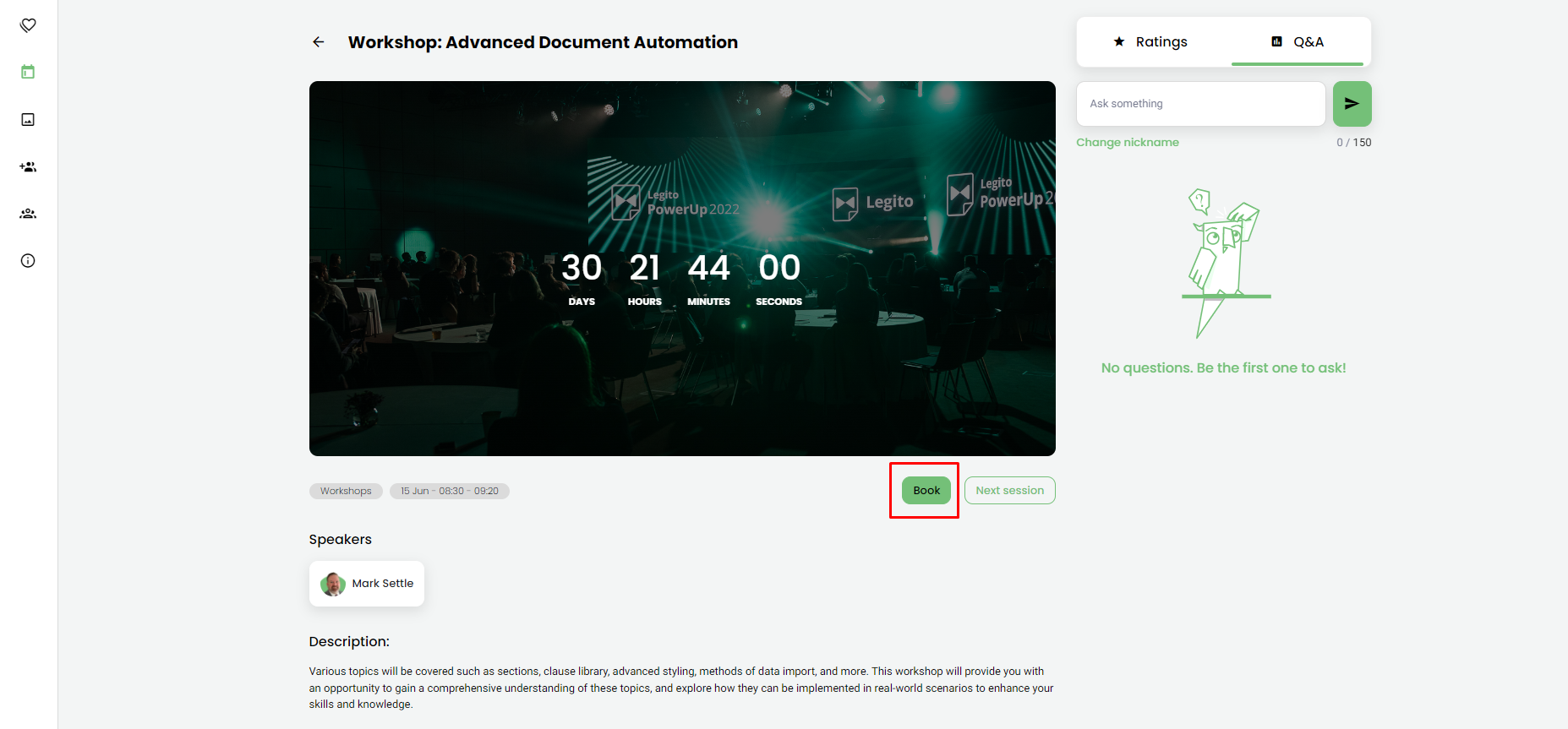Go to the Next session
This screenshot has width=1568, height=729.
(1010, 490)
